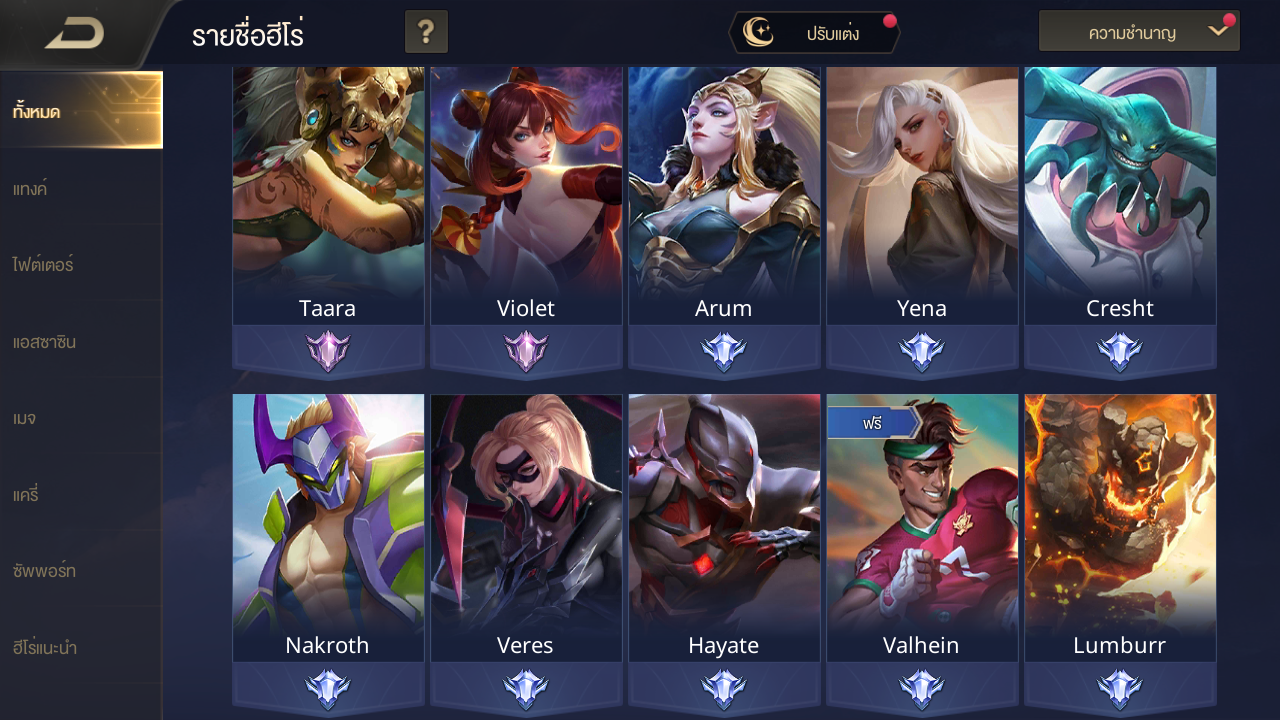The height and width of the screenshot is (720, 1280).
Task: Click the ปรับแต่ง customize button
Action: pos(814,33)
